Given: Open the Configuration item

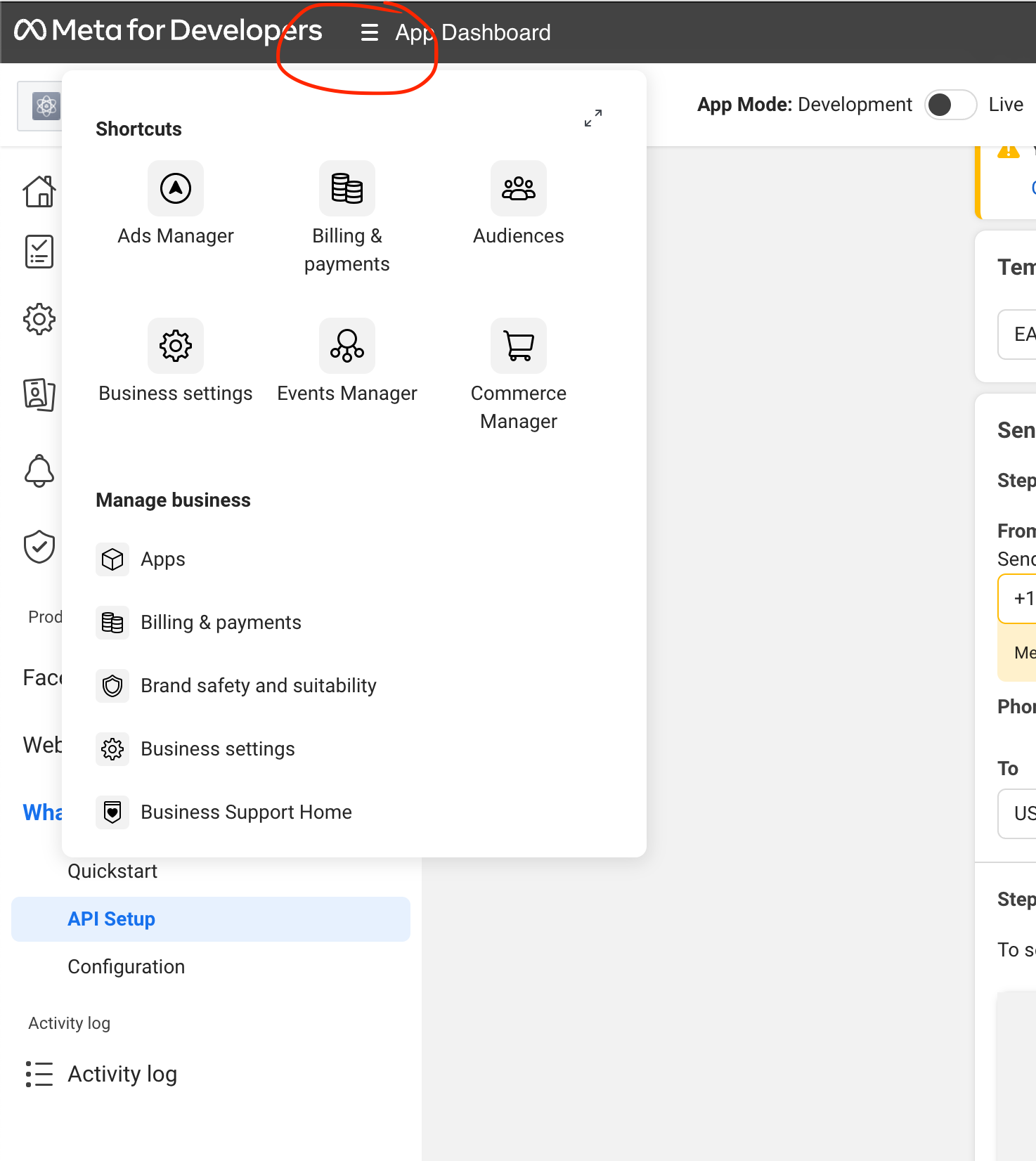Looking at the screenshot, I should 127,967.
